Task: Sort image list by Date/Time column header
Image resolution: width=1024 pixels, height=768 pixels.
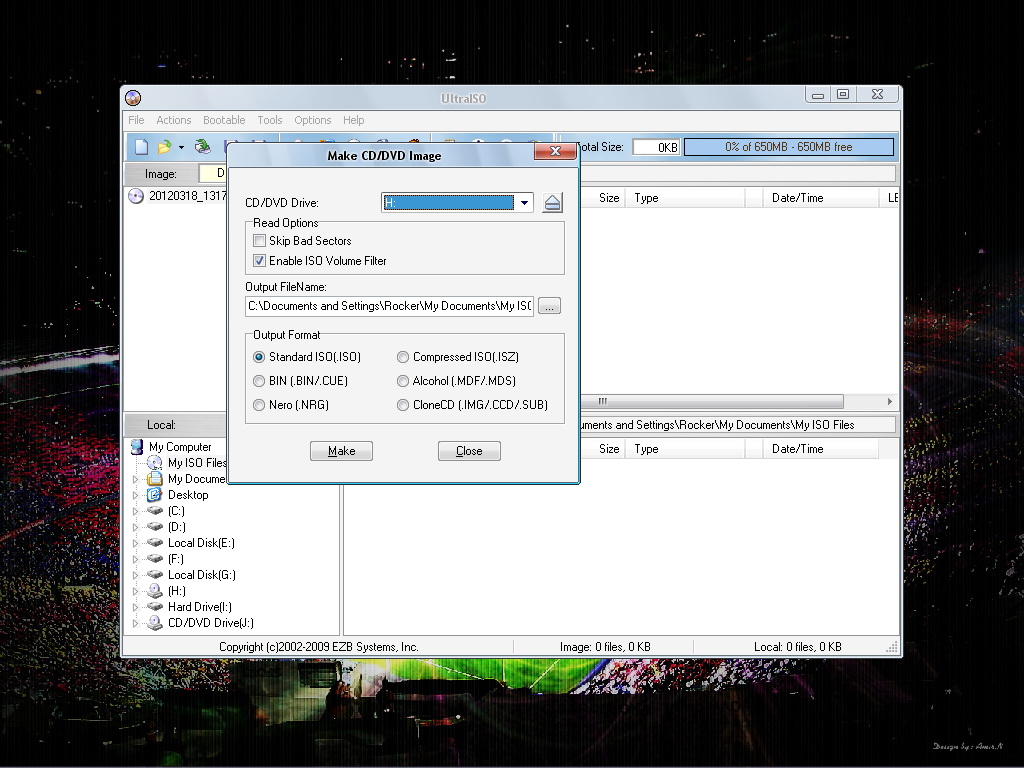Action: [x=820, y=198]
